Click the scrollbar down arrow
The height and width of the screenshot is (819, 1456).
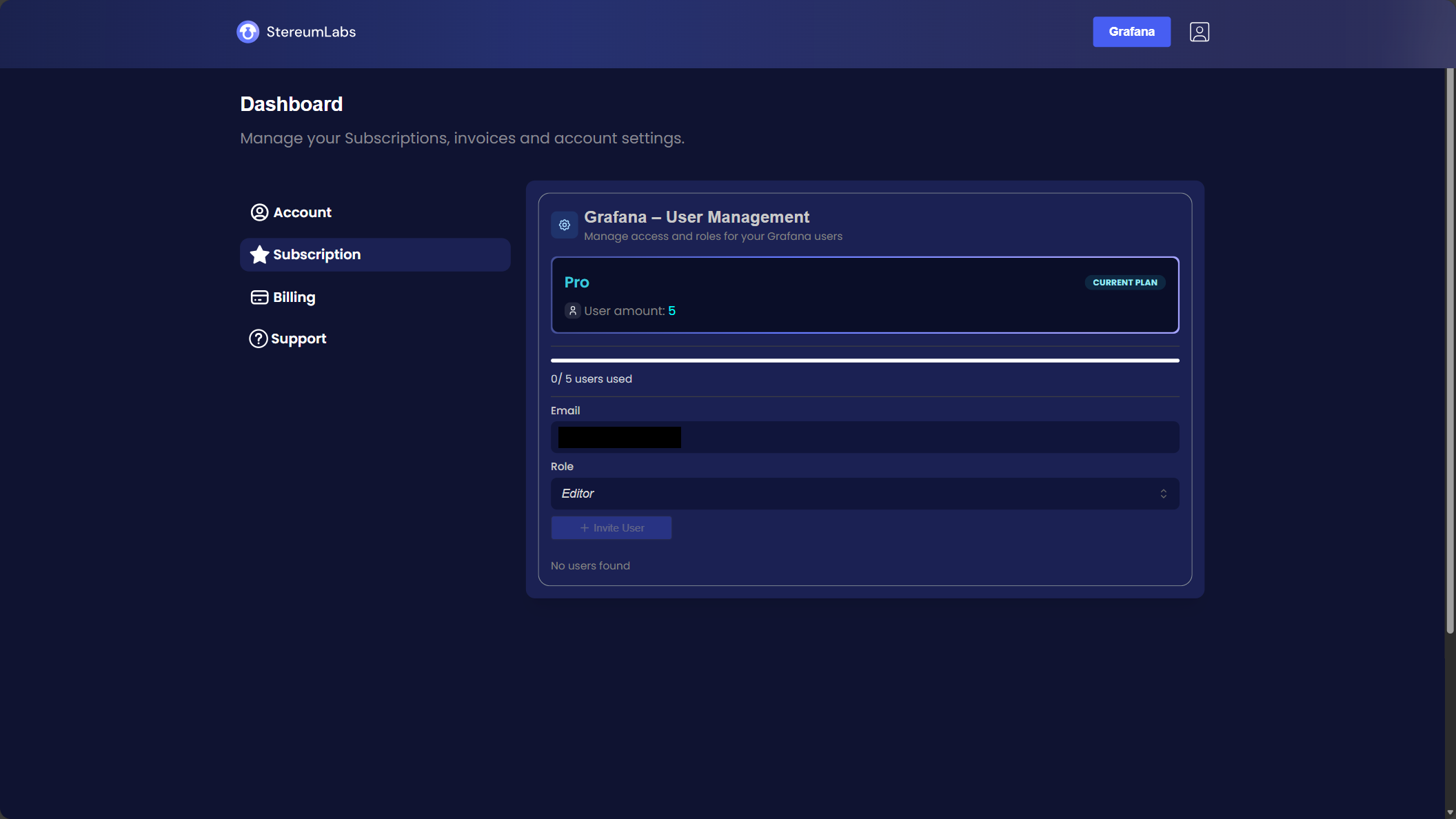pos(1450,813)
